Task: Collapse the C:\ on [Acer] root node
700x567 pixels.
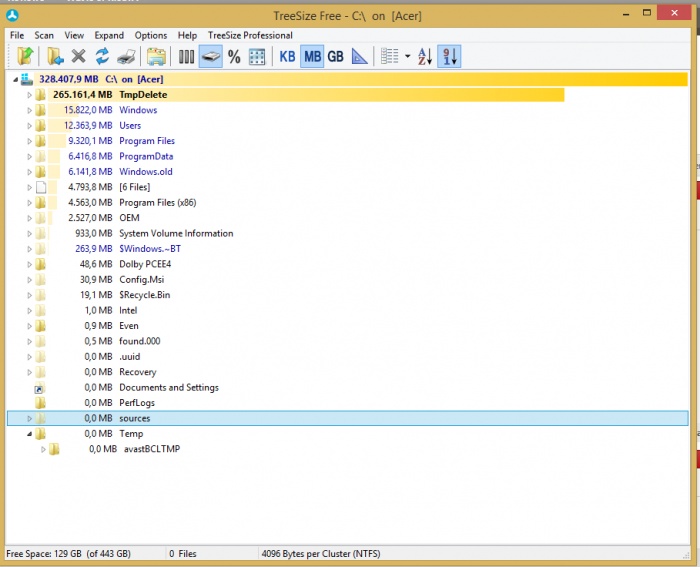Action: [x=16, y=79]
